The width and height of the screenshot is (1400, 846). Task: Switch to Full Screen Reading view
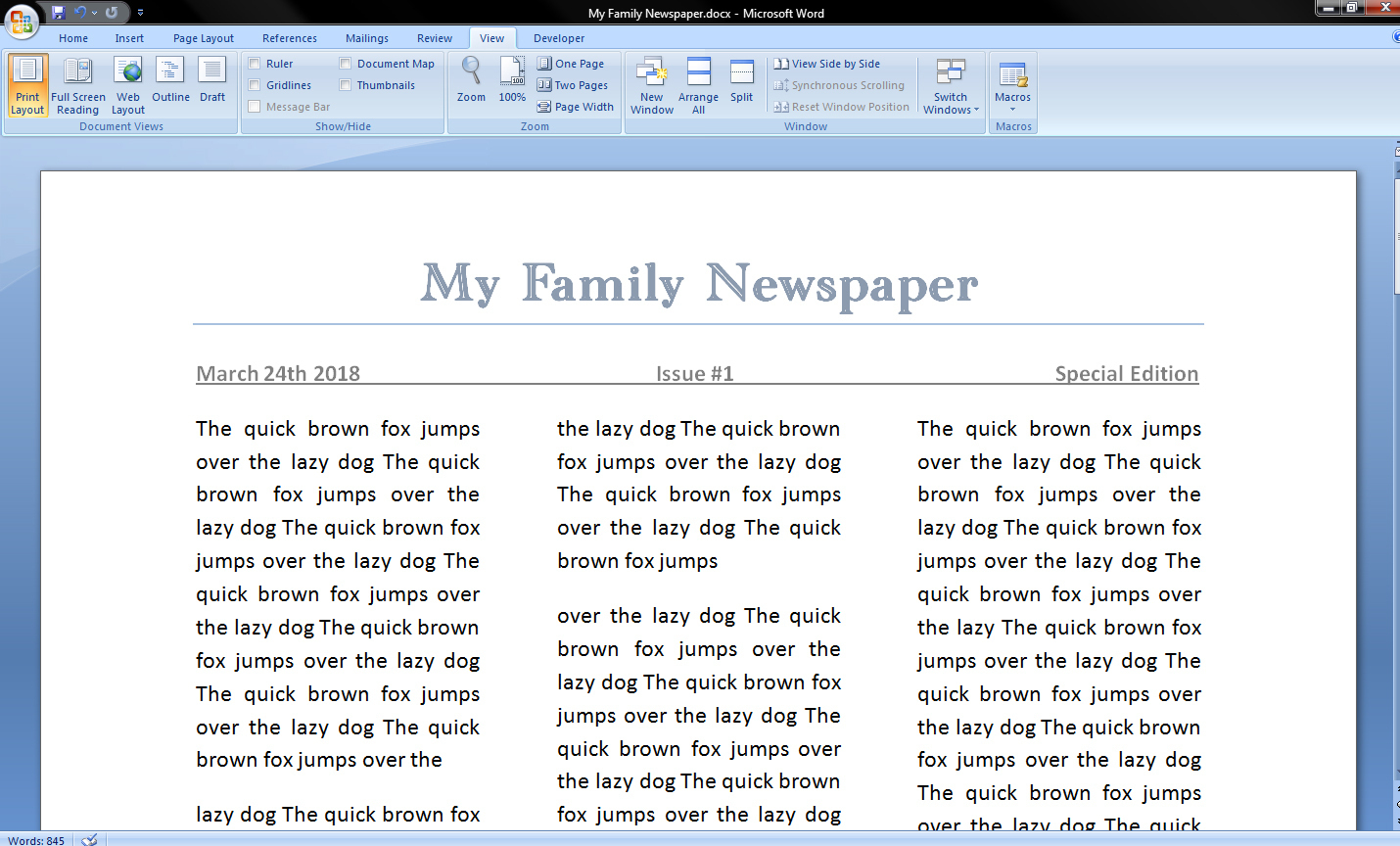(x=78, y=86)
